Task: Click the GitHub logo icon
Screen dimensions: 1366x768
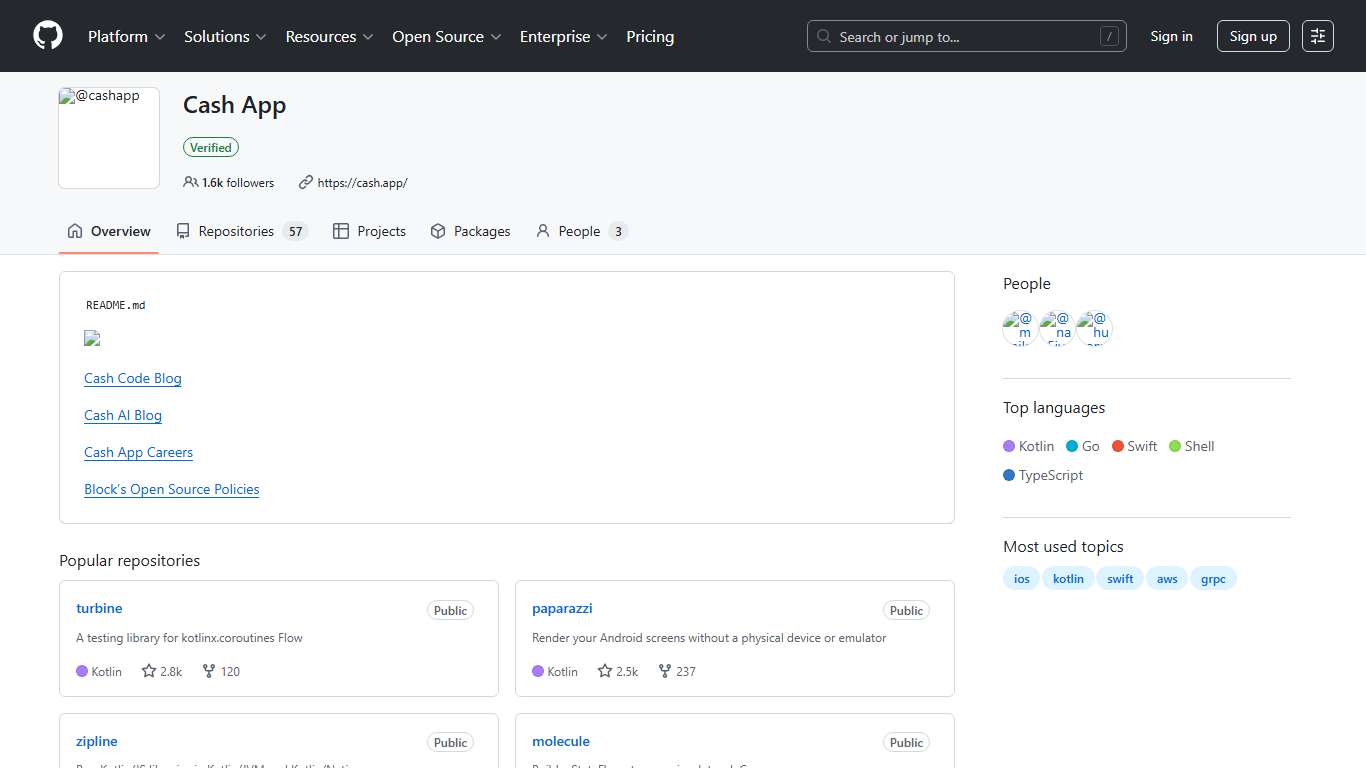Action: 47,36
